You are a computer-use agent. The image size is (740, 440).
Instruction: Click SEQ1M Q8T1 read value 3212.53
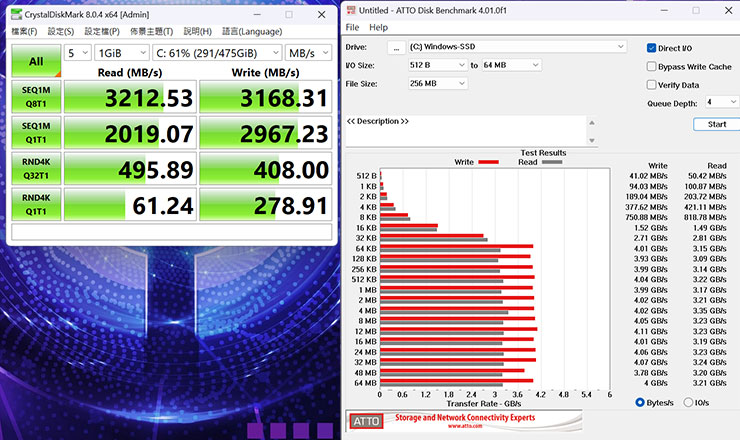click(130, 97)
